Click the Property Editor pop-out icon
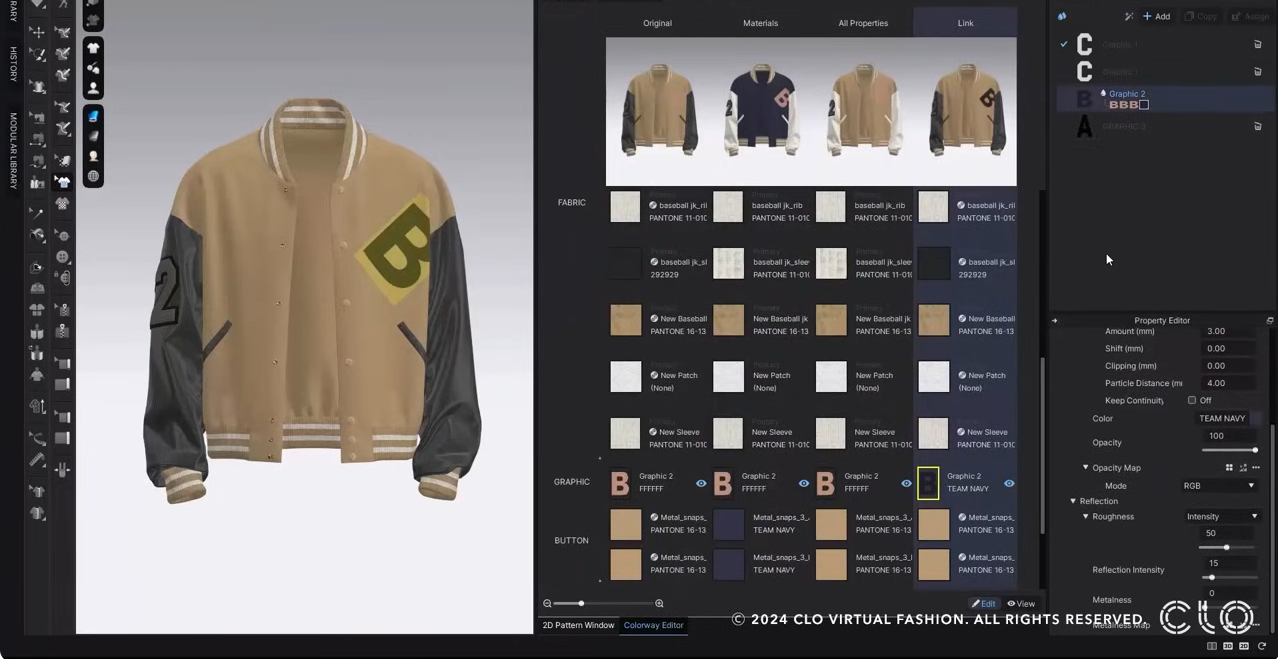The width and height of the screenshot is (1278, 659). 1270,320
